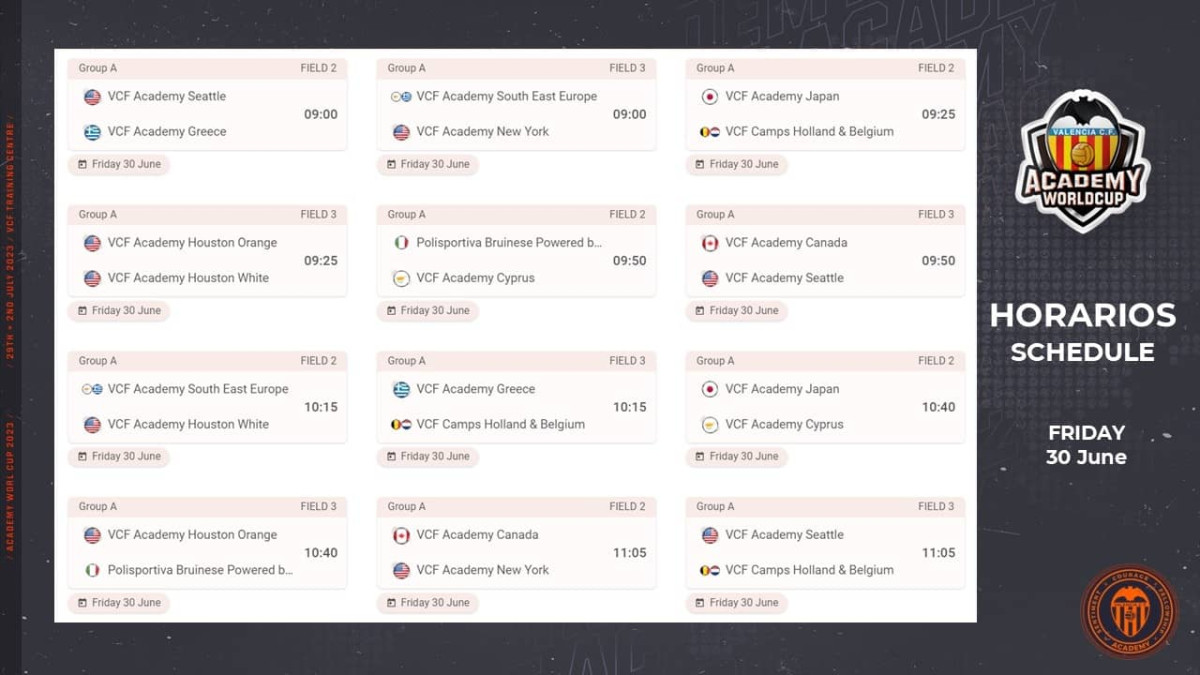1200x675 pixels.
Task: Click the Italy flag beside Polisportiva Bruinese at 09:50
Action: point(401,243)
